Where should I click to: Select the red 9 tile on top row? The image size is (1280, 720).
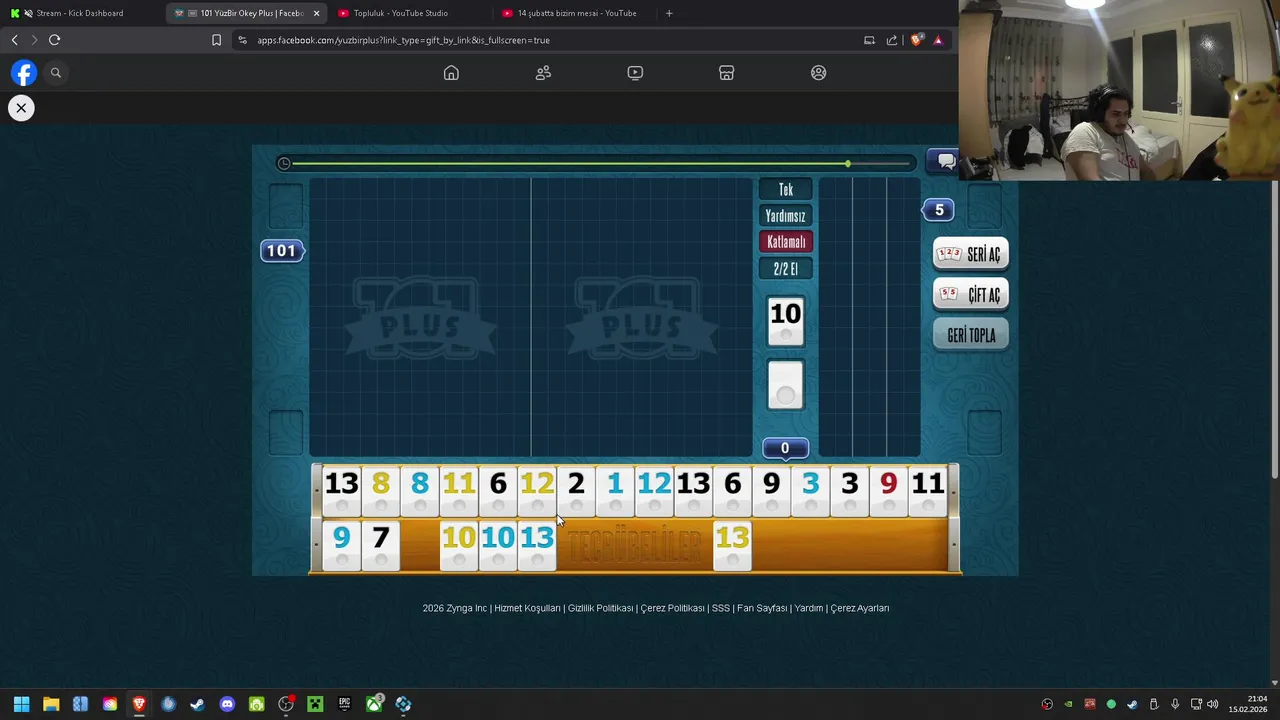click(x=888, y=491)
